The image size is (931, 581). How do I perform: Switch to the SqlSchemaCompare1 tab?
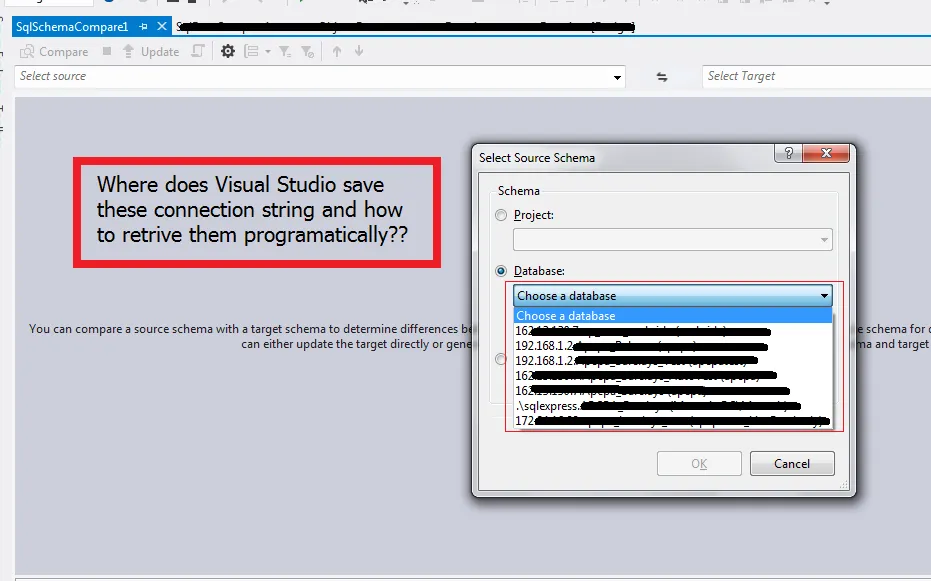[72, 27]
